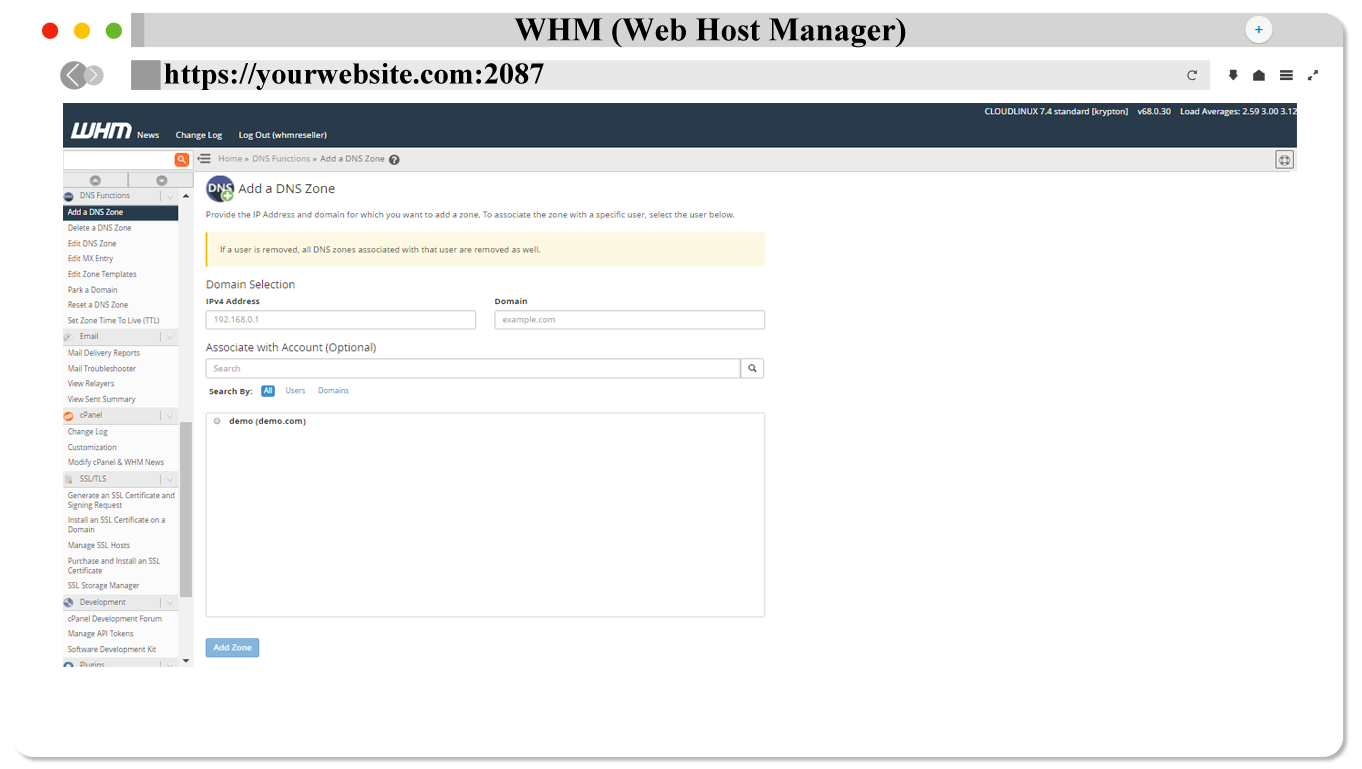Screen dimensions: 1362x769
Task: Open Park a Domain
Action: coord(93,290)
